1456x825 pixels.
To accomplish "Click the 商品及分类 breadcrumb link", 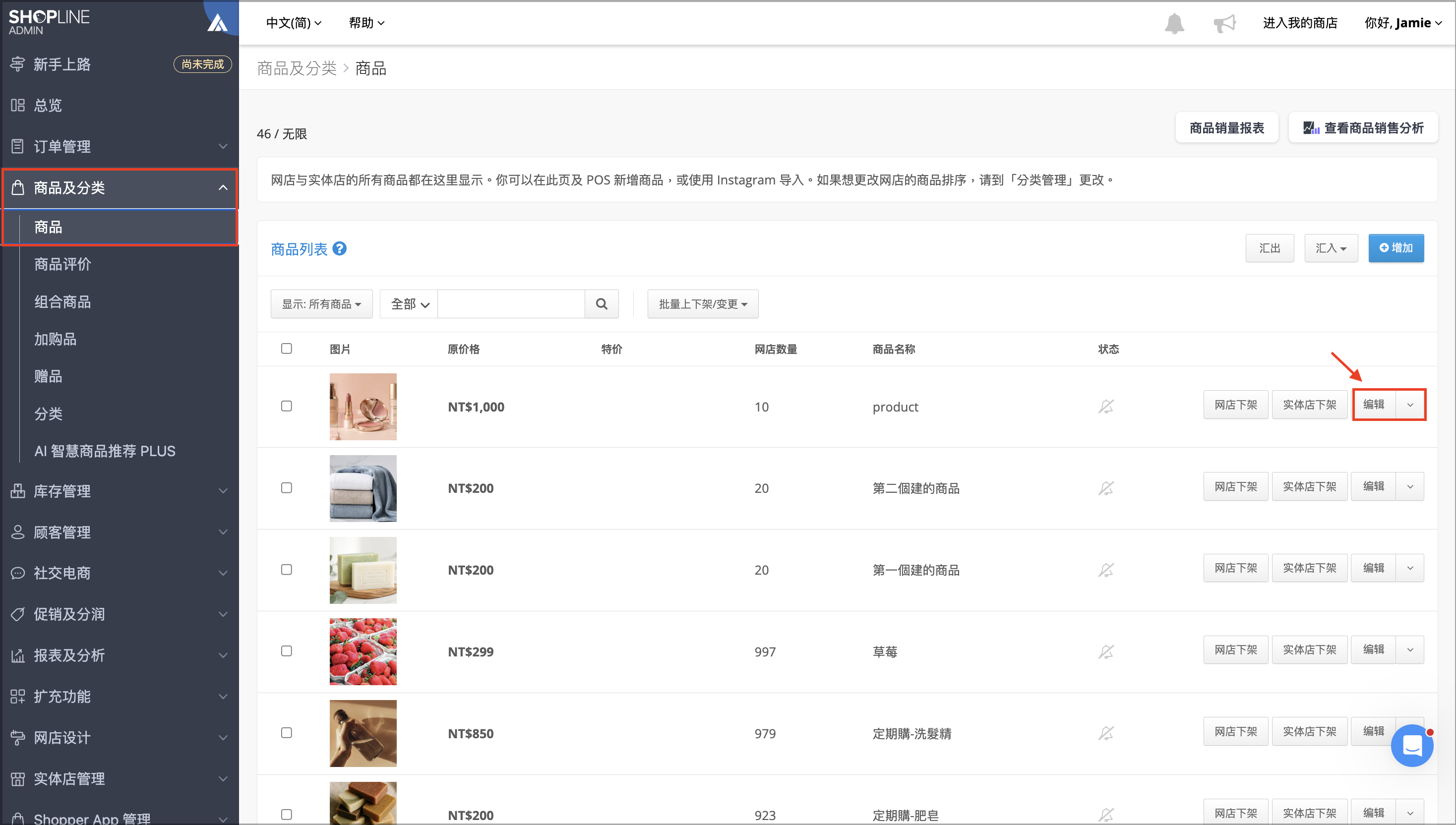I will pyautogui.click(x=297, y=68).
